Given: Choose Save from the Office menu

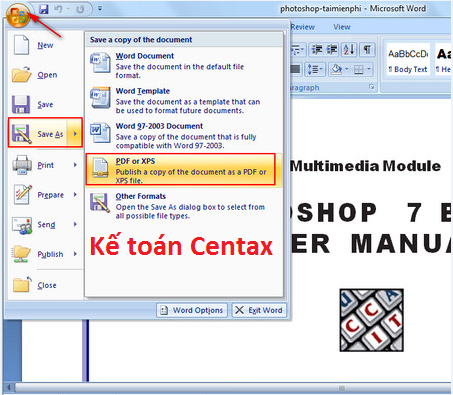Looking at the screenshot, I should [x=45, y=104].
